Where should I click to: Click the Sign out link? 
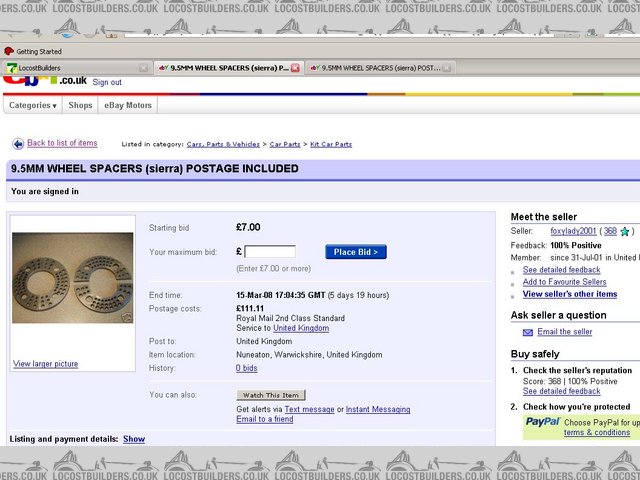click(x=107, y=82)
